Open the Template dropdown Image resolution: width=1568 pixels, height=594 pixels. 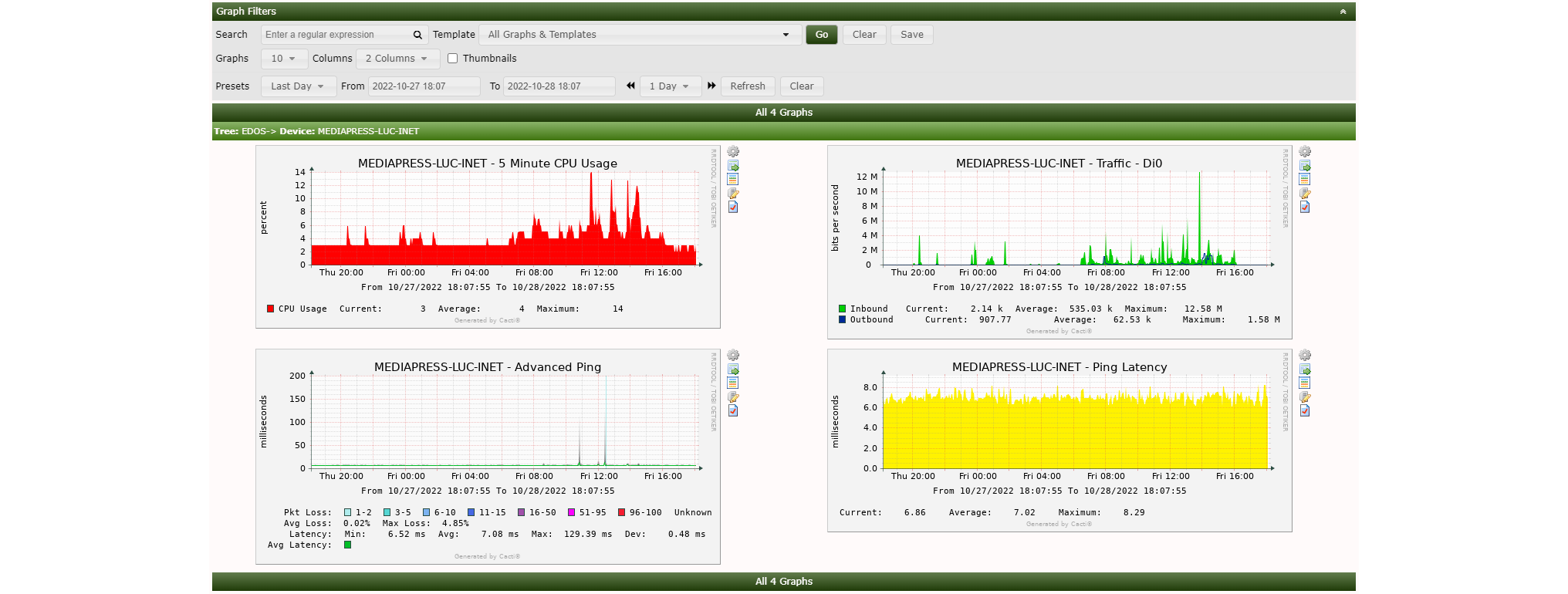pos(640,35)
